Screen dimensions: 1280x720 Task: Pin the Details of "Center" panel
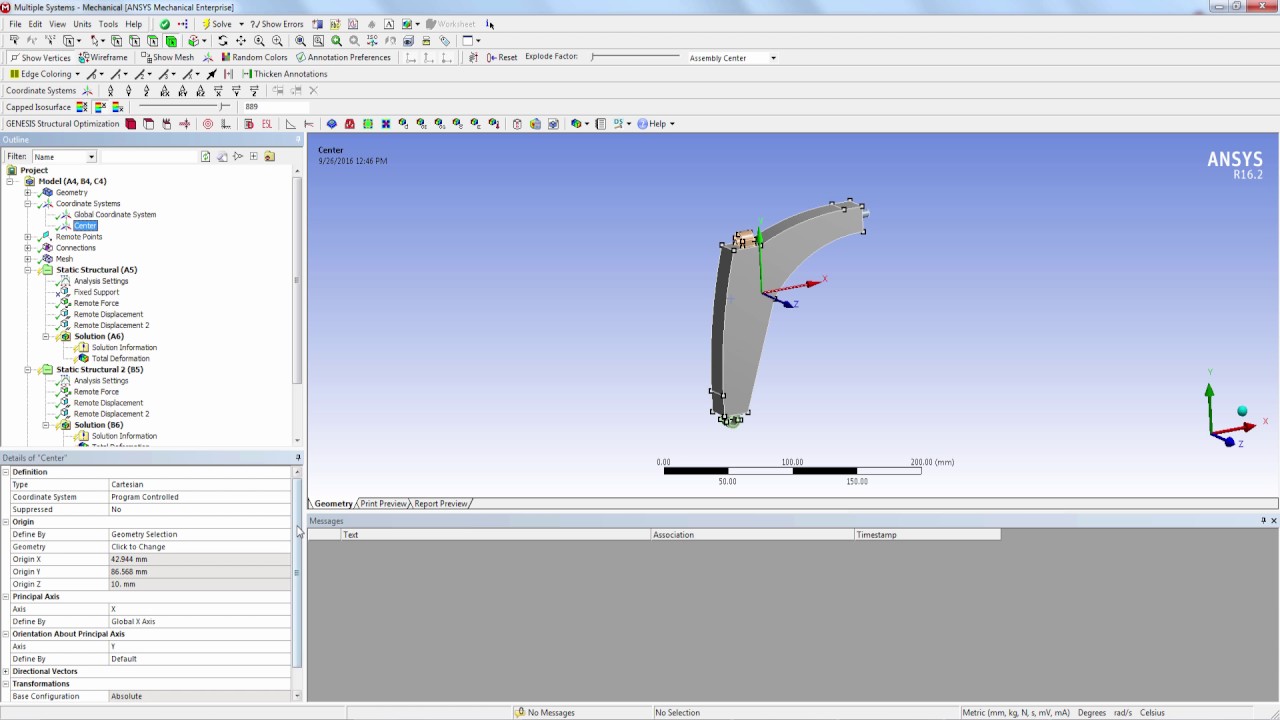297,458
